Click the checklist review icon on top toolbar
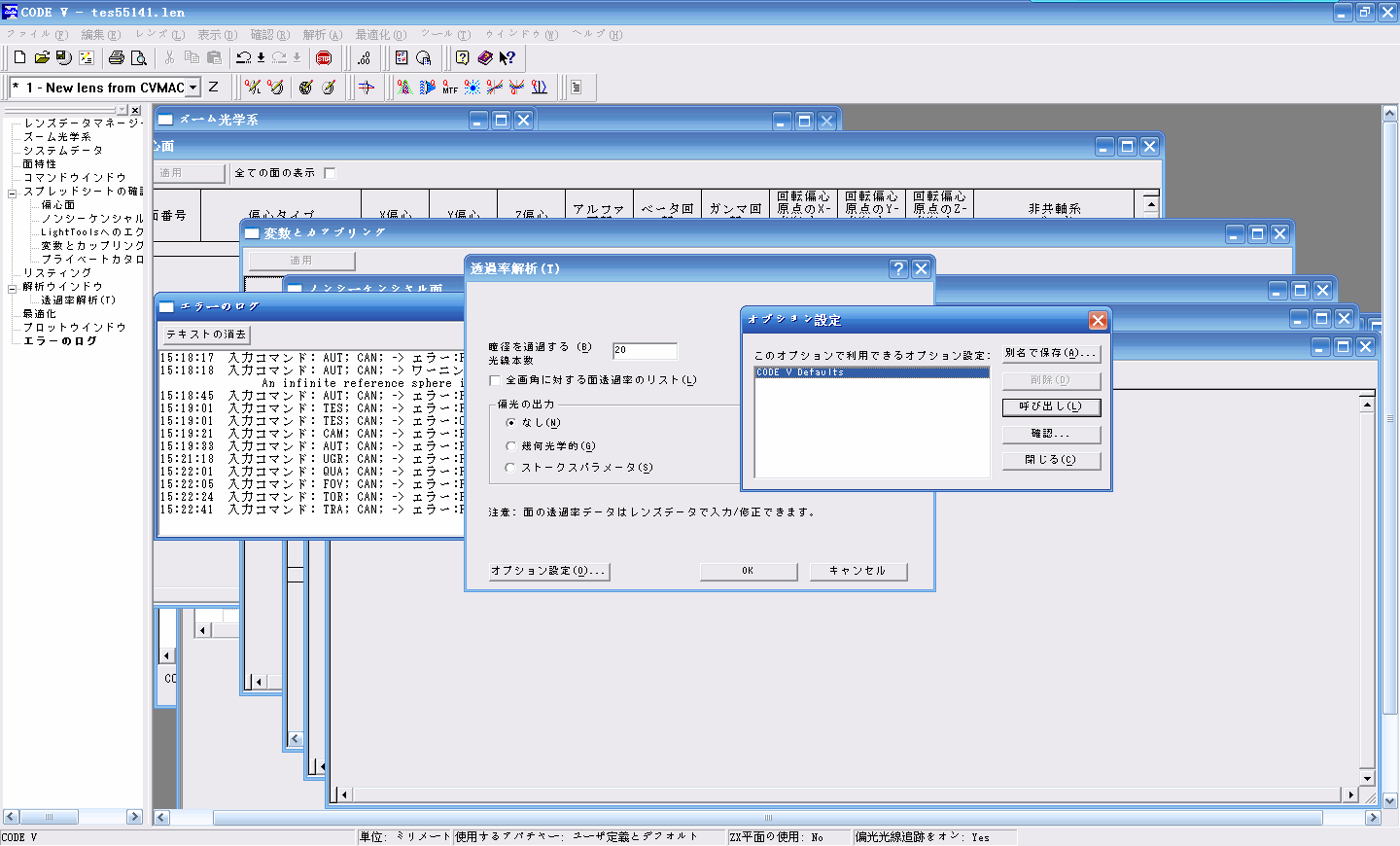This screenshot has height=846, width=1400. click(402, 58)
